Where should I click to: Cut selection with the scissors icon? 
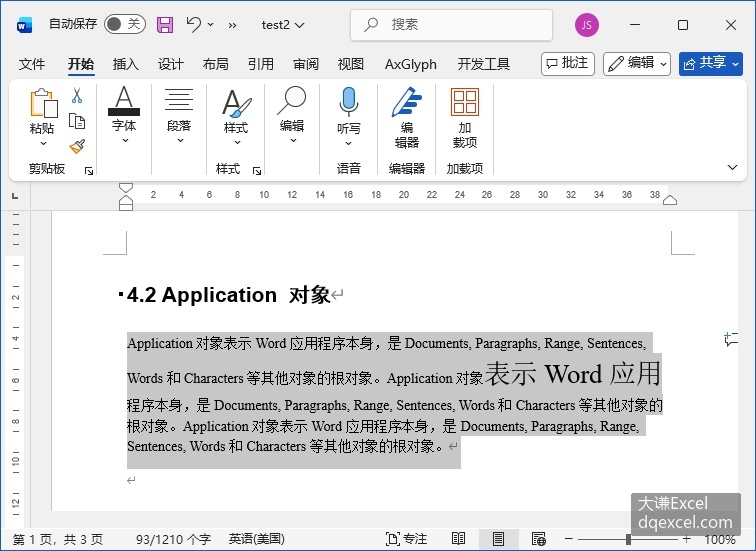point(77,95)
